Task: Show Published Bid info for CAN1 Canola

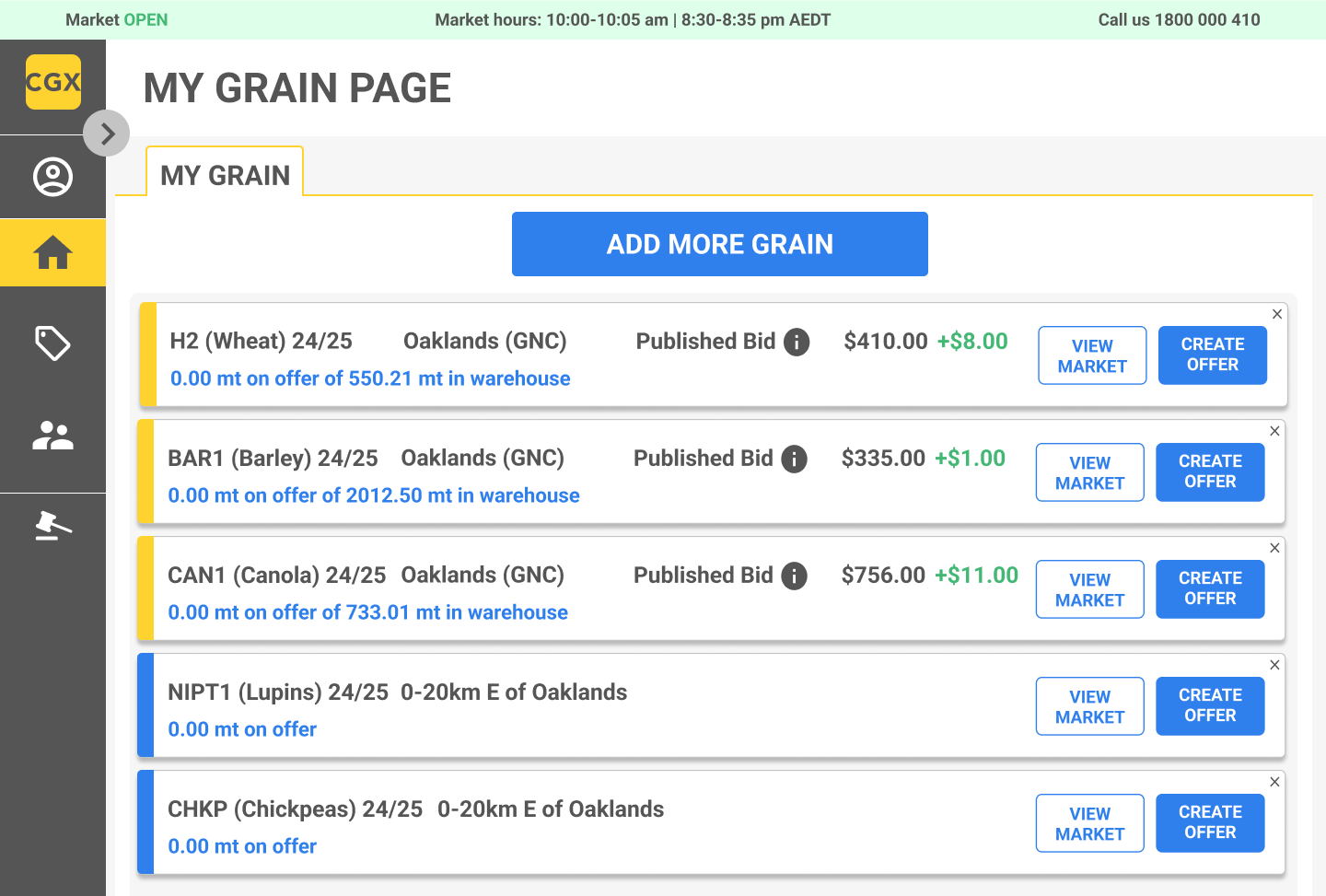Action: [x=794, y=576]
